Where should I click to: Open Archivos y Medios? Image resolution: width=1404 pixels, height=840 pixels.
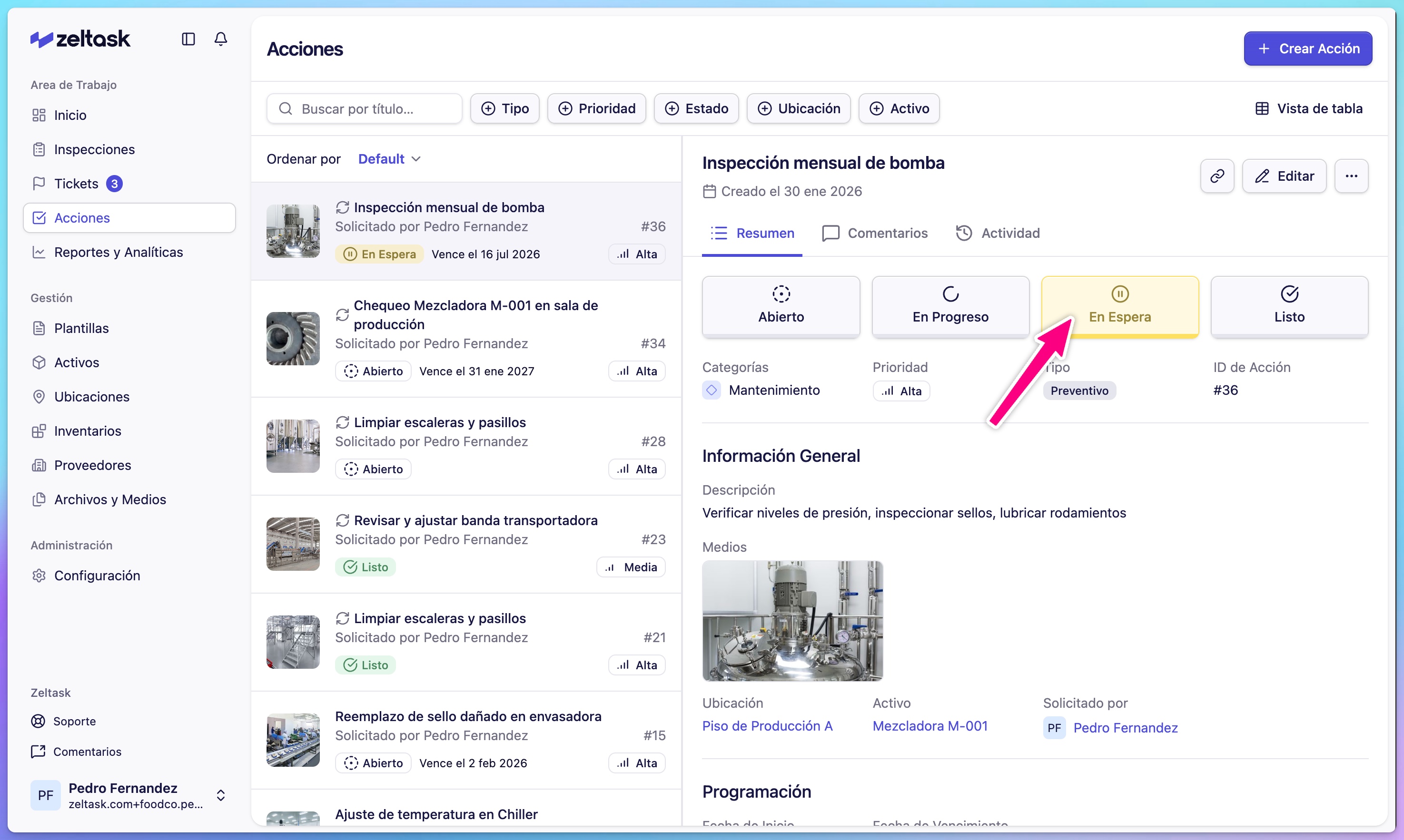[129, 499]
